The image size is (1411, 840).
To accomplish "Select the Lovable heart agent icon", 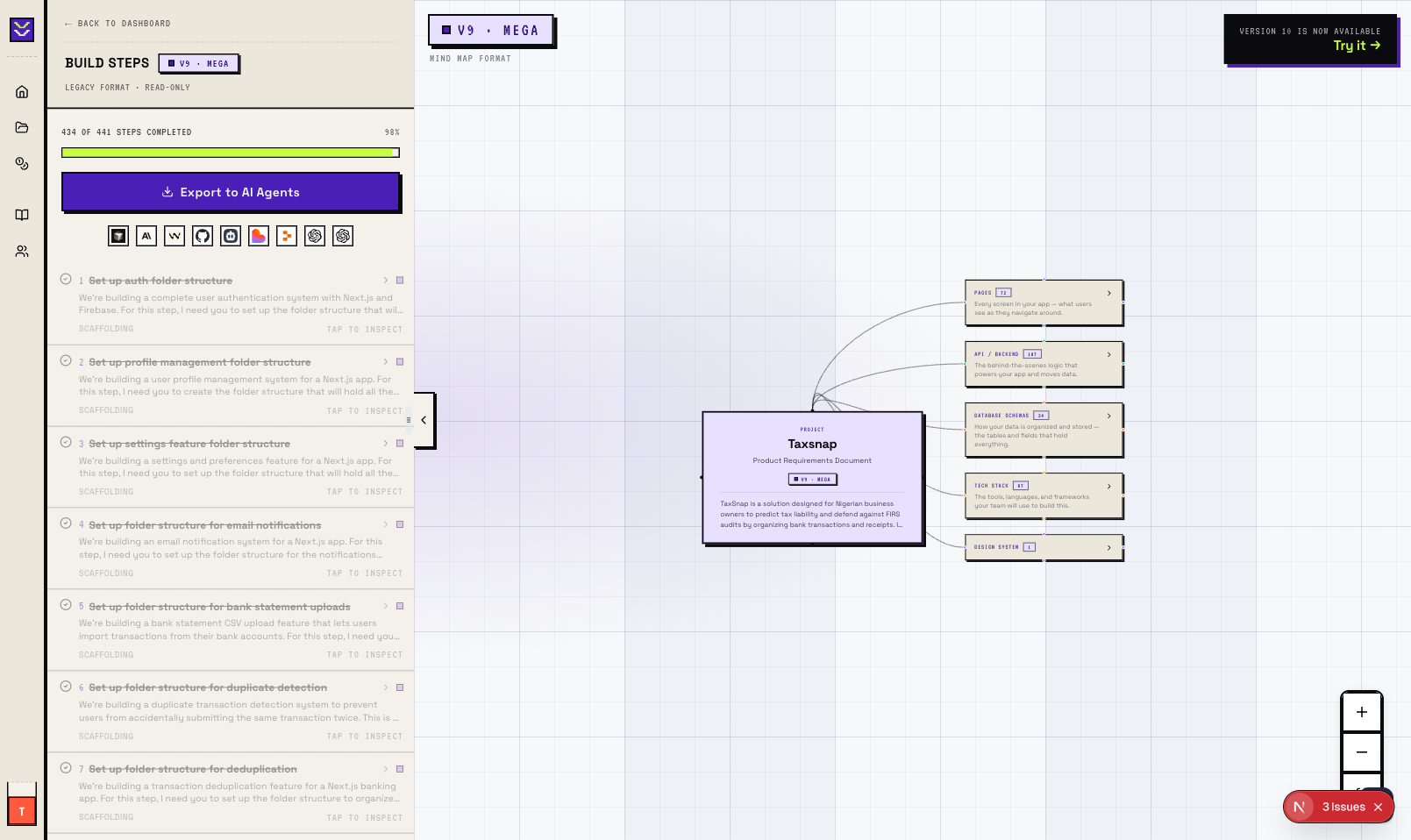I will 259,236.
